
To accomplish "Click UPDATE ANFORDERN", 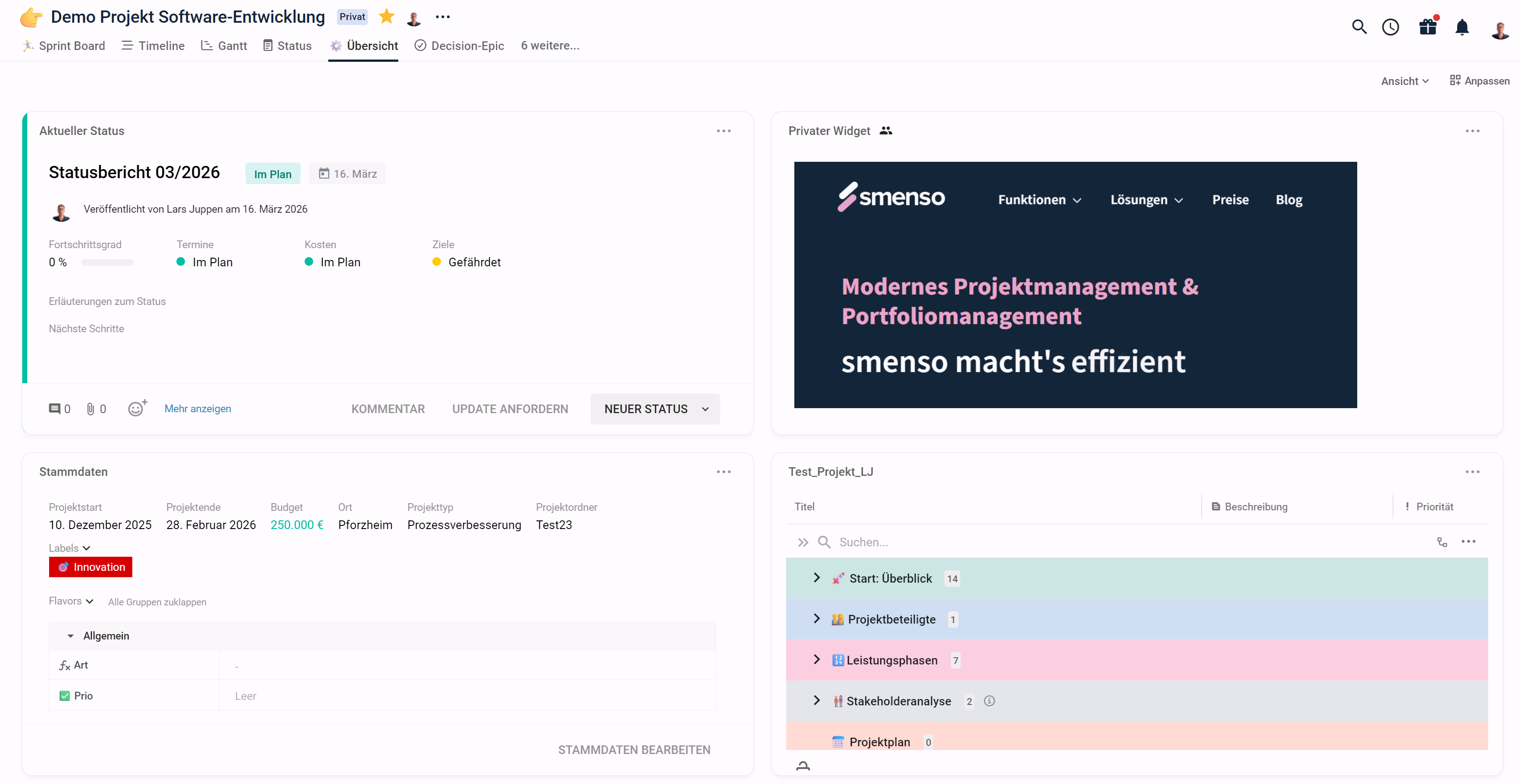I will (510, 409).
